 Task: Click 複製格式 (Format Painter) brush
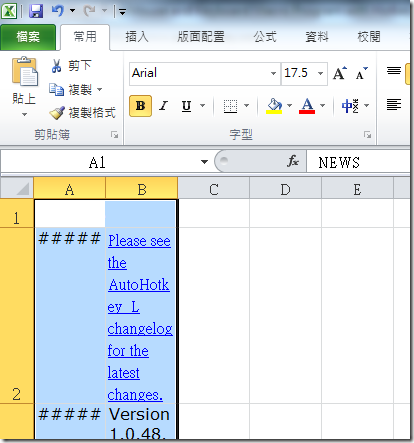pos(82,113)
